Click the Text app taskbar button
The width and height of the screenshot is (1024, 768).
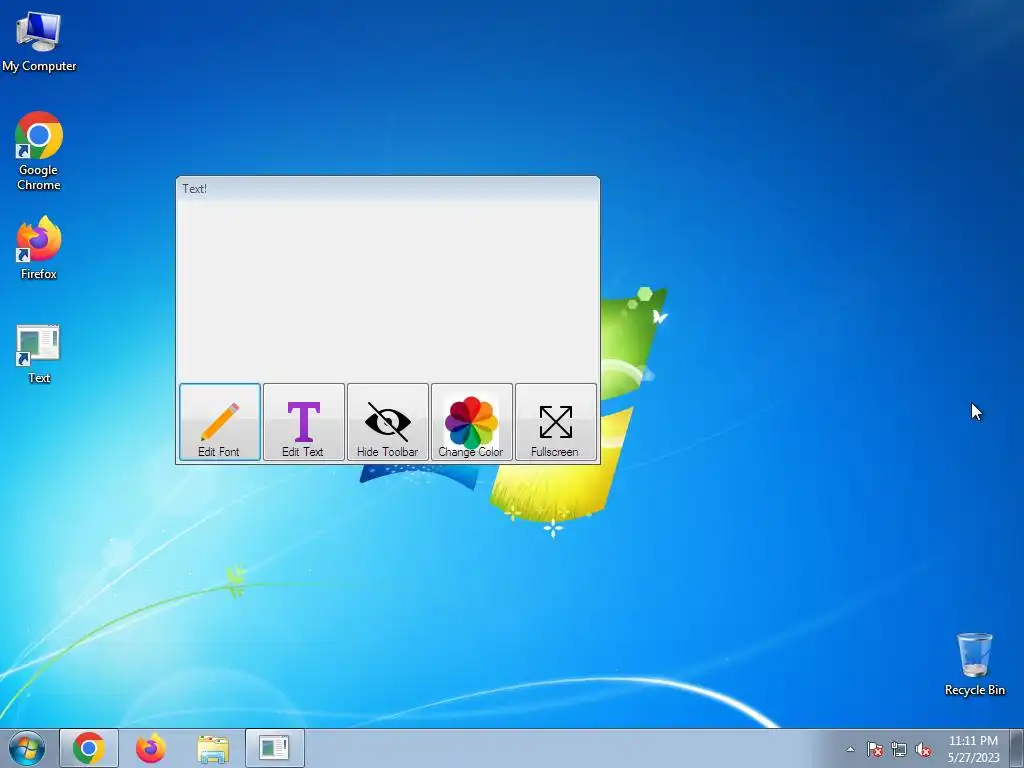click(275, 748)
